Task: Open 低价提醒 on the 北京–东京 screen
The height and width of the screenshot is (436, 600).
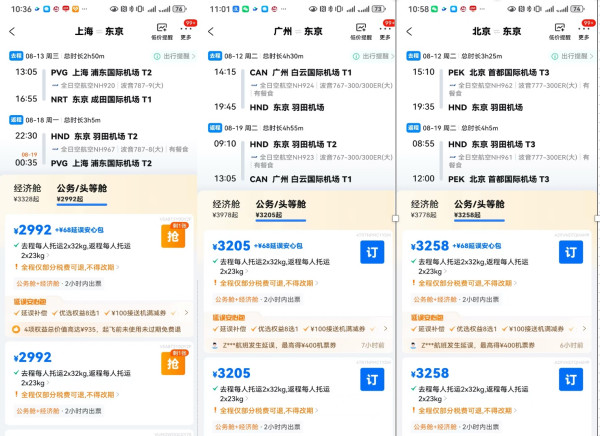Action: click(559, 31)
